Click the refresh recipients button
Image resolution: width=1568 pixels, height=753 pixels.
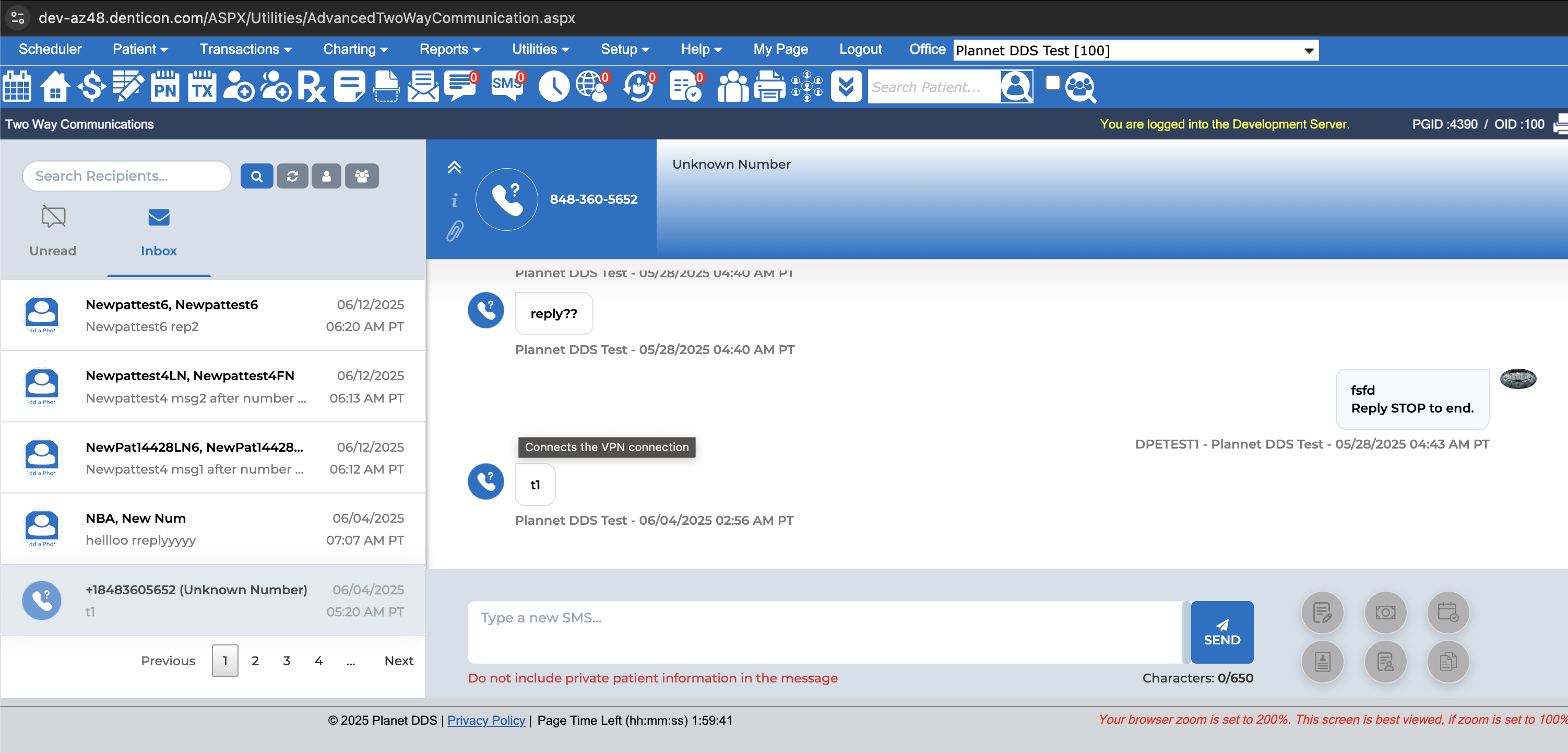coord(292,176)
